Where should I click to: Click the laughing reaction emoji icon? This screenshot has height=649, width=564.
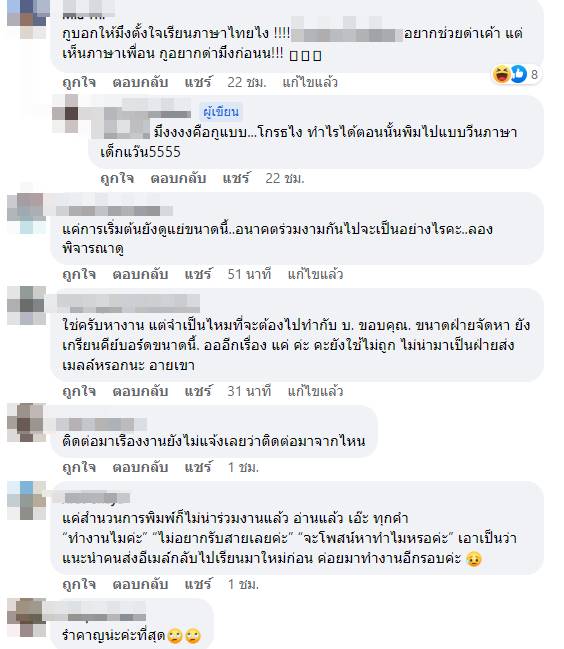[x=502, y=75]
